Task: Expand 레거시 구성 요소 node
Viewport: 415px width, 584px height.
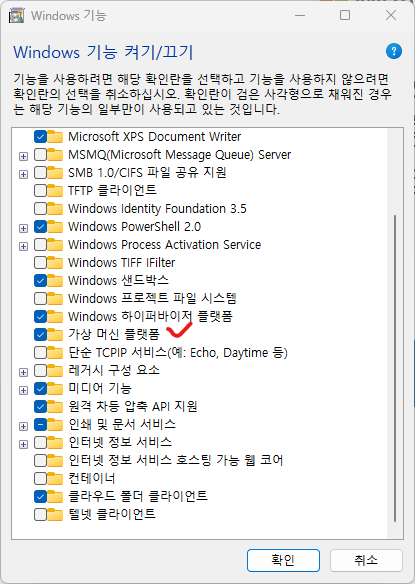Action: click(23, 372)
